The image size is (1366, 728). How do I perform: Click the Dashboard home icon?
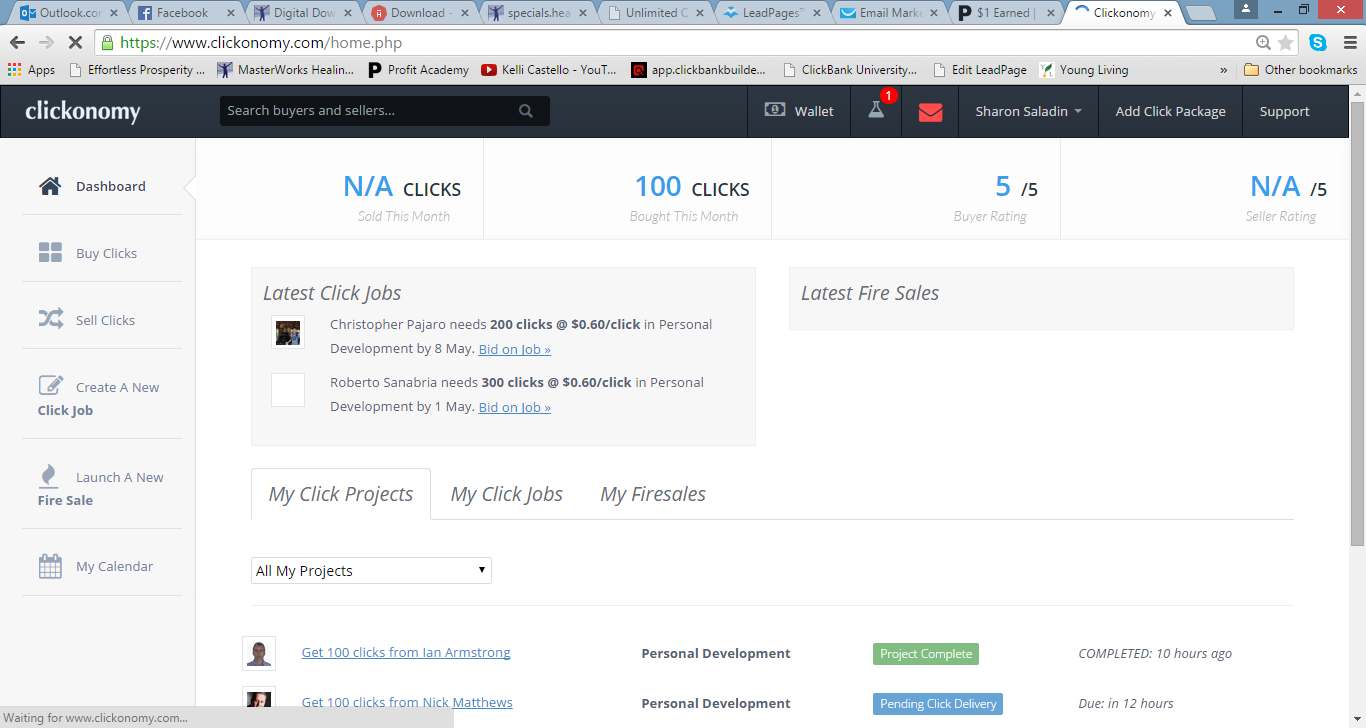50,186
